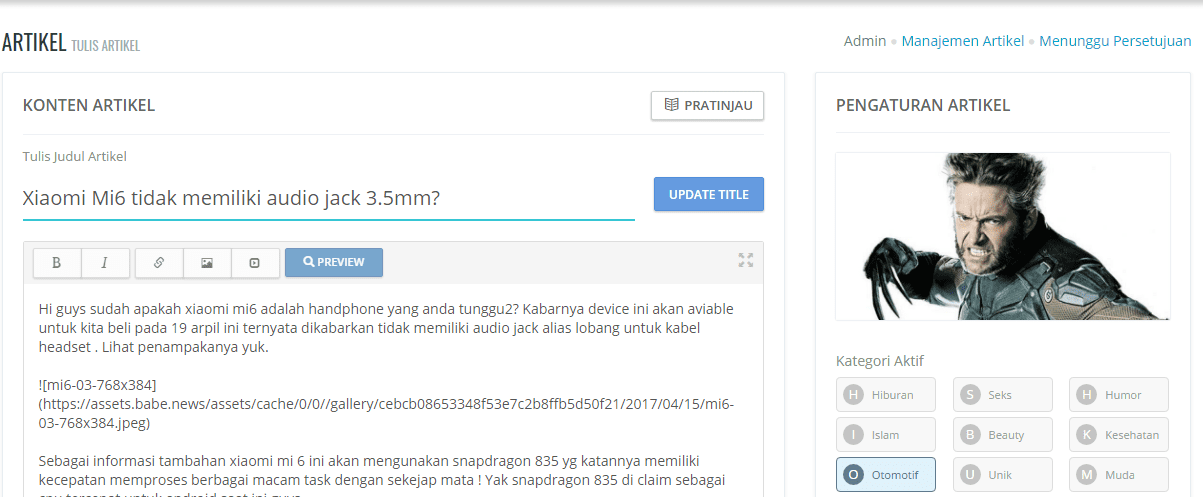Open PRATINJAU article preview
1203x497 pixels.
click(708, 106)
